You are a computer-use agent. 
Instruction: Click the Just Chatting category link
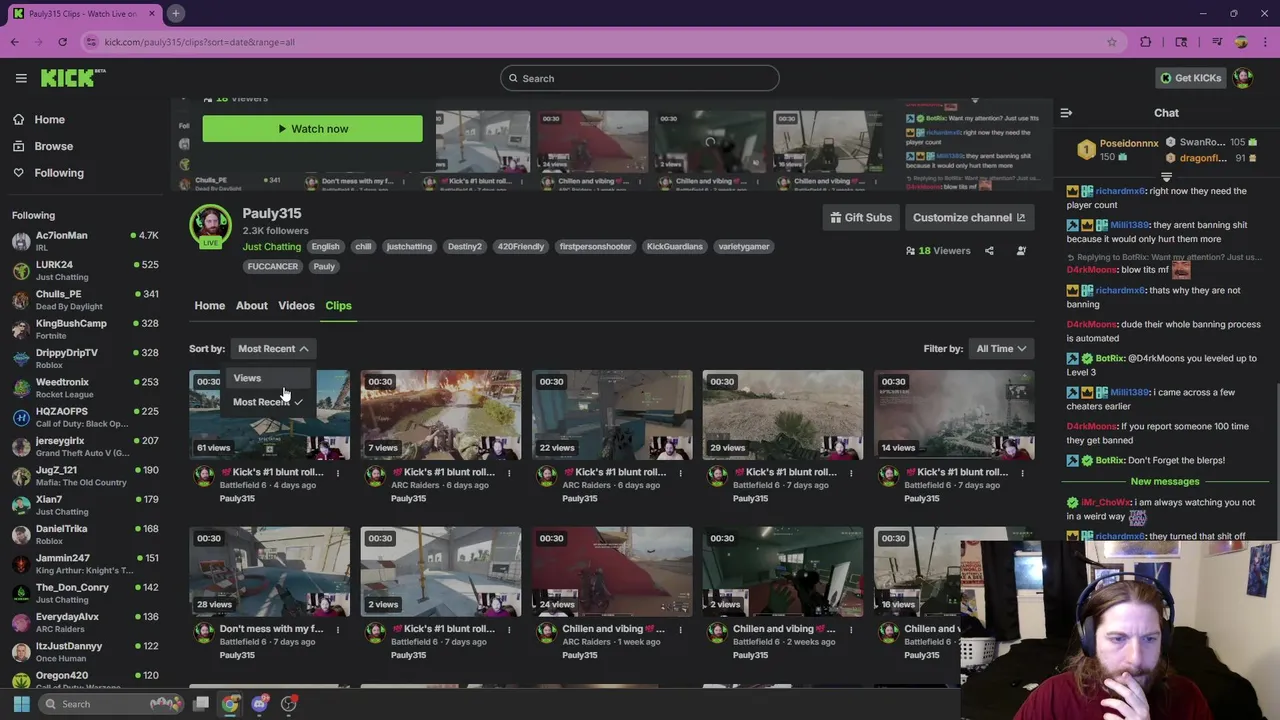(x=271, y=247)
